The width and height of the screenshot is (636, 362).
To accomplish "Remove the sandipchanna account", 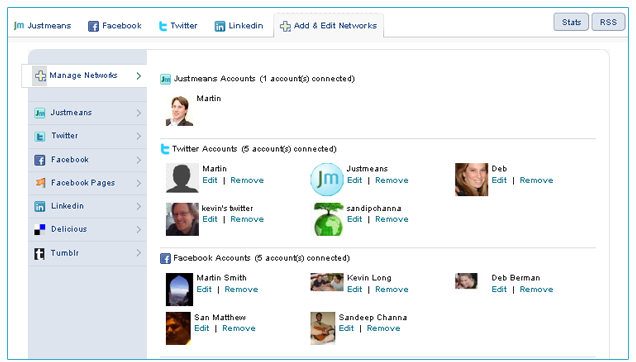I will click(x=392, y=219).
